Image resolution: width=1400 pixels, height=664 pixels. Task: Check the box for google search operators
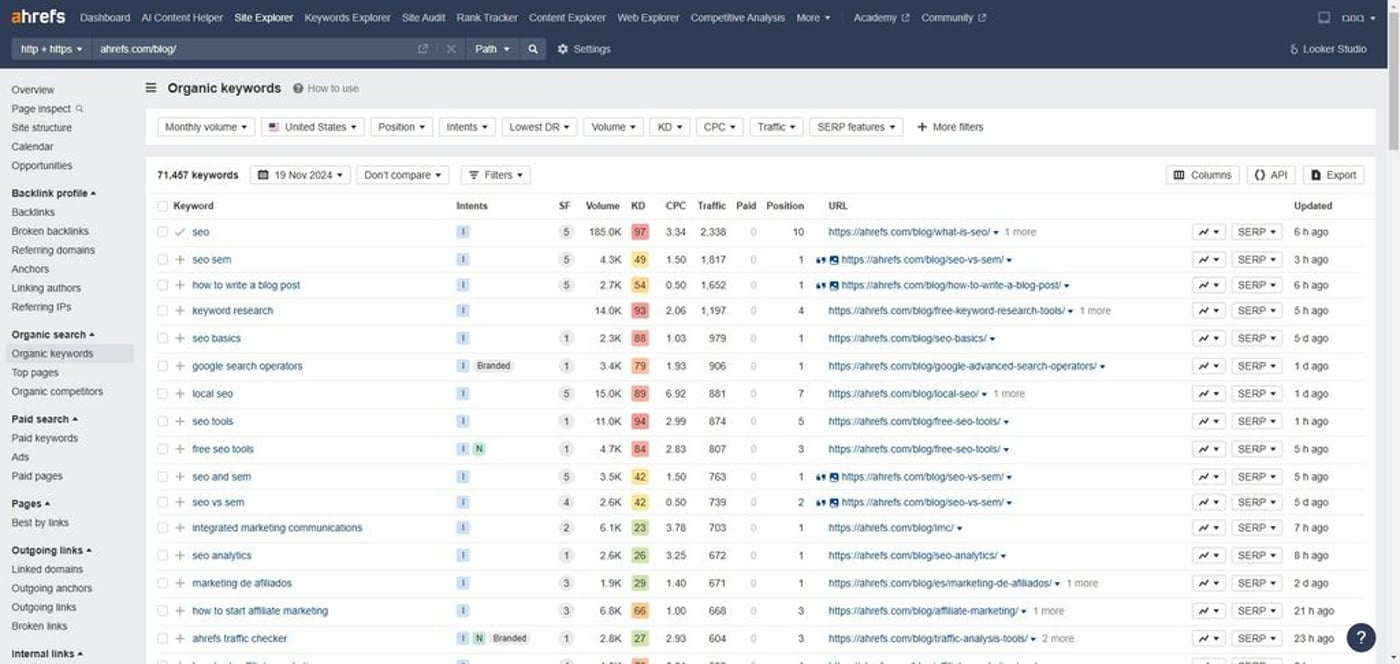point(162,366)
